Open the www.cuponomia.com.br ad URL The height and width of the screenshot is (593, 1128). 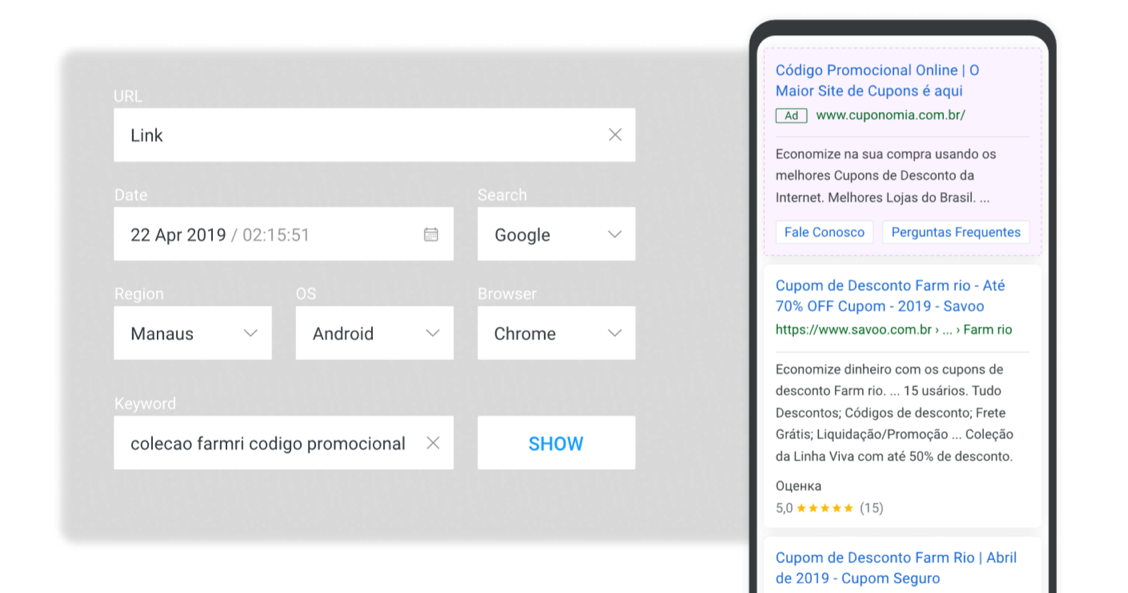[x=891, y=115]
